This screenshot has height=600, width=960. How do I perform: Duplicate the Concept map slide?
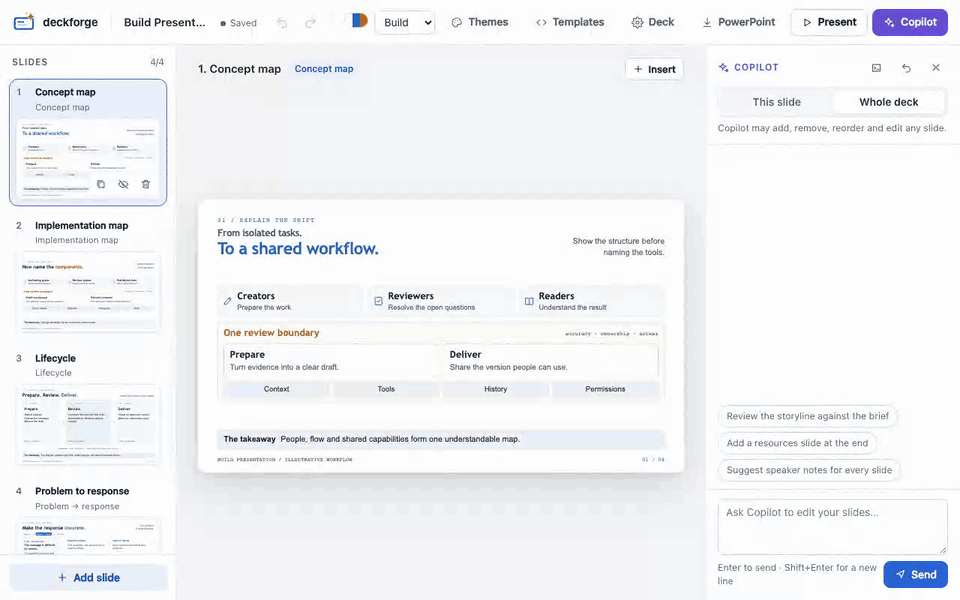(x=101, y=184)
